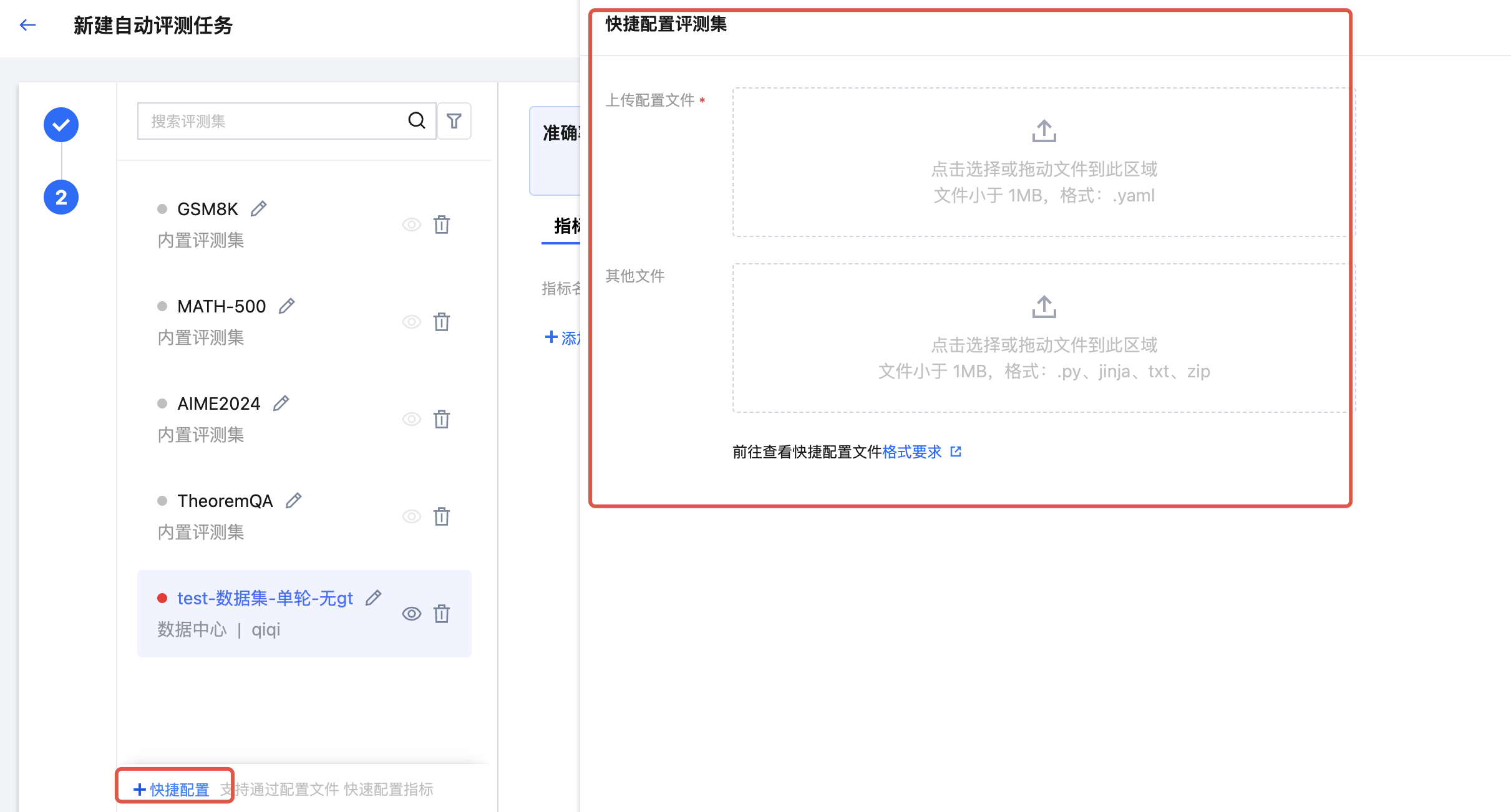Image resolution: width=1511 pixels, height=812 pixels.
Task: Click the 快捷配置 add button
Action: tap(172, 790)
